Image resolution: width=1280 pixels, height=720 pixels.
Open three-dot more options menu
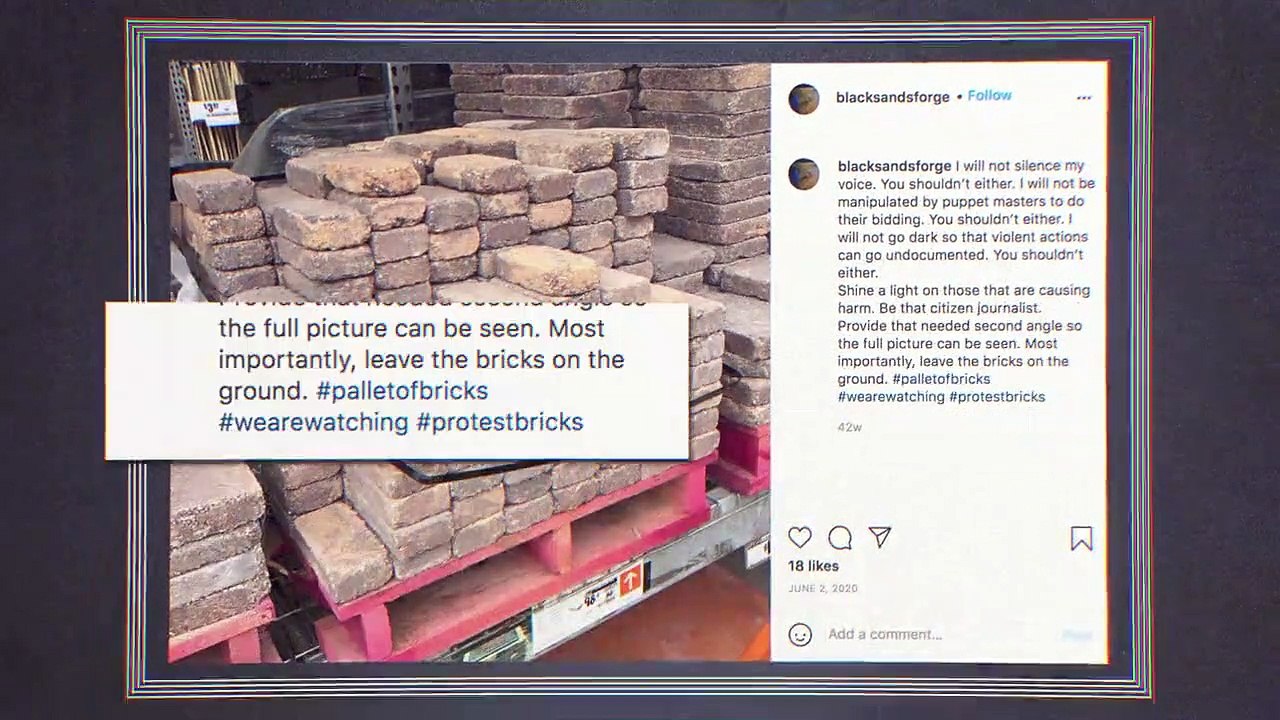click(1084, 98)
